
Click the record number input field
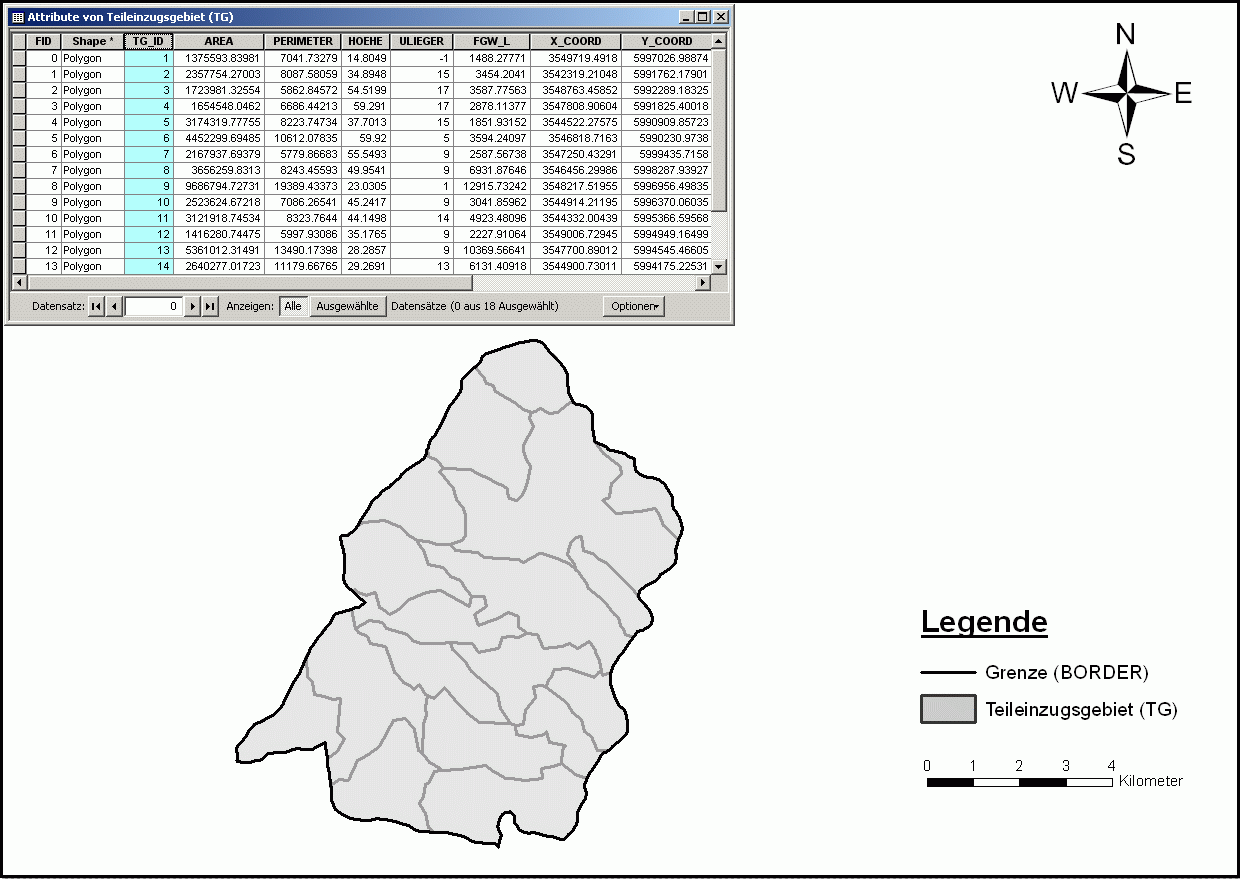click(154, 307)
